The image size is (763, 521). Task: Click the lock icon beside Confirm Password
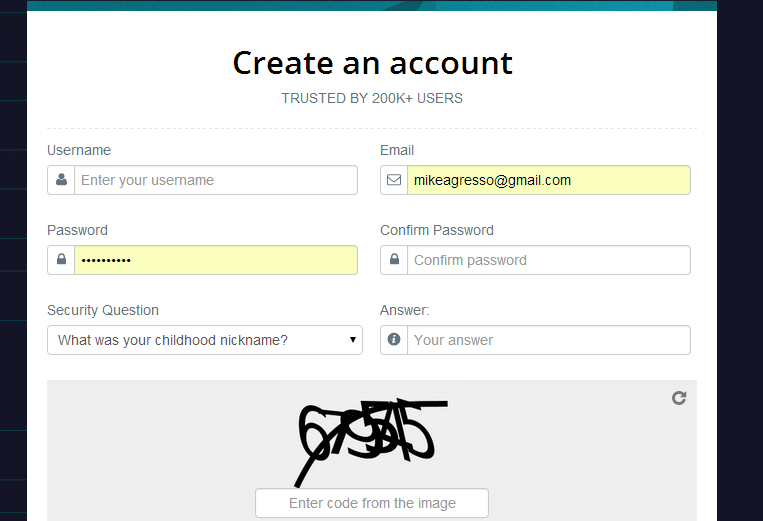click(x=394, y=260)
